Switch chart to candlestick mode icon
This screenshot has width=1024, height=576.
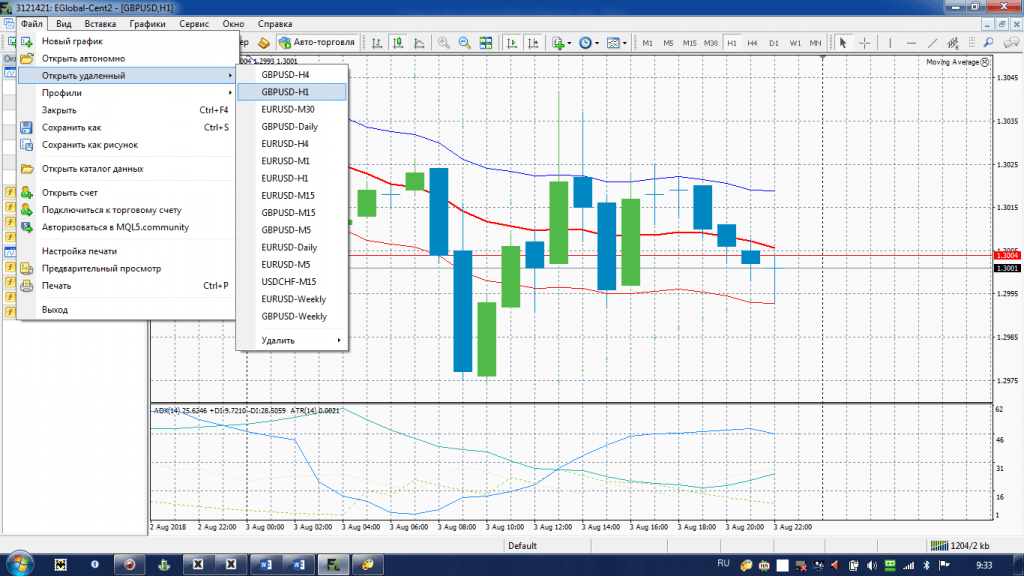tap(399, 43)
